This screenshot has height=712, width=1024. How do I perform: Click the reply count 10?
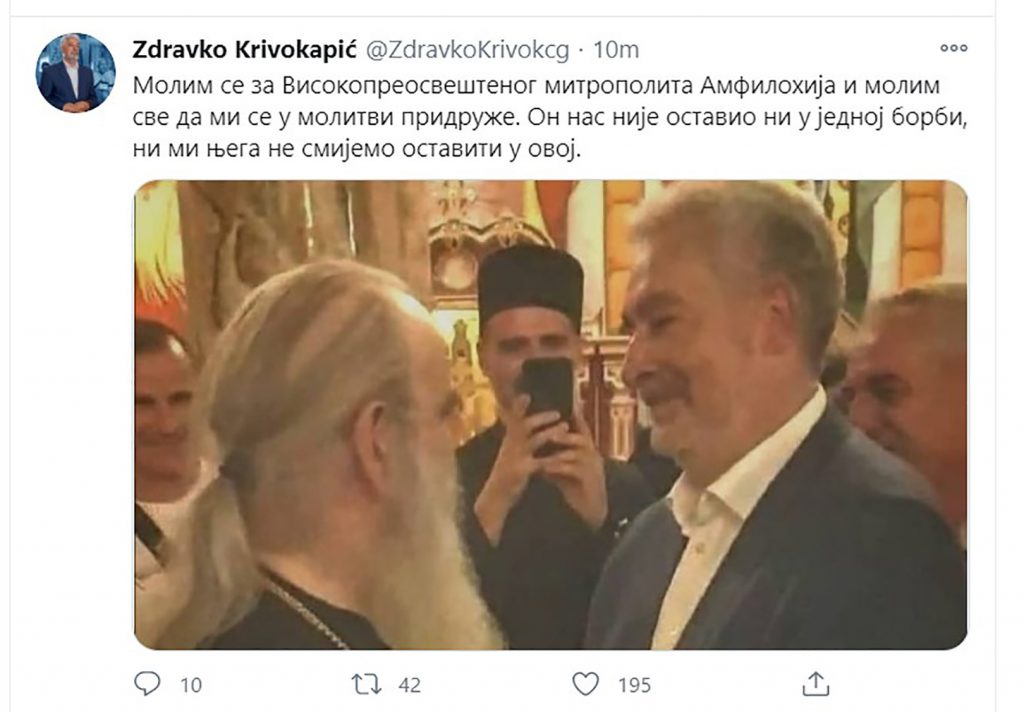(191, 685)
